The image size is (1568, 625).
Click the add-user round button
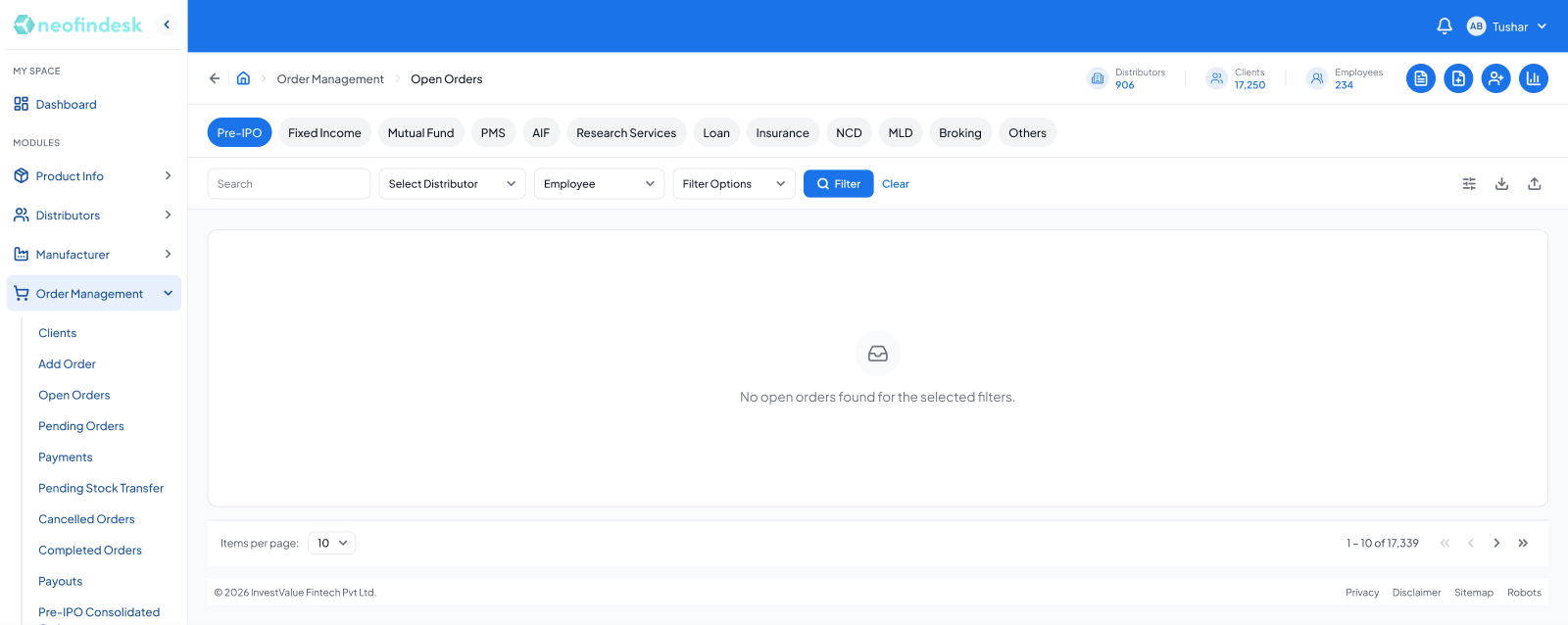1495,78
